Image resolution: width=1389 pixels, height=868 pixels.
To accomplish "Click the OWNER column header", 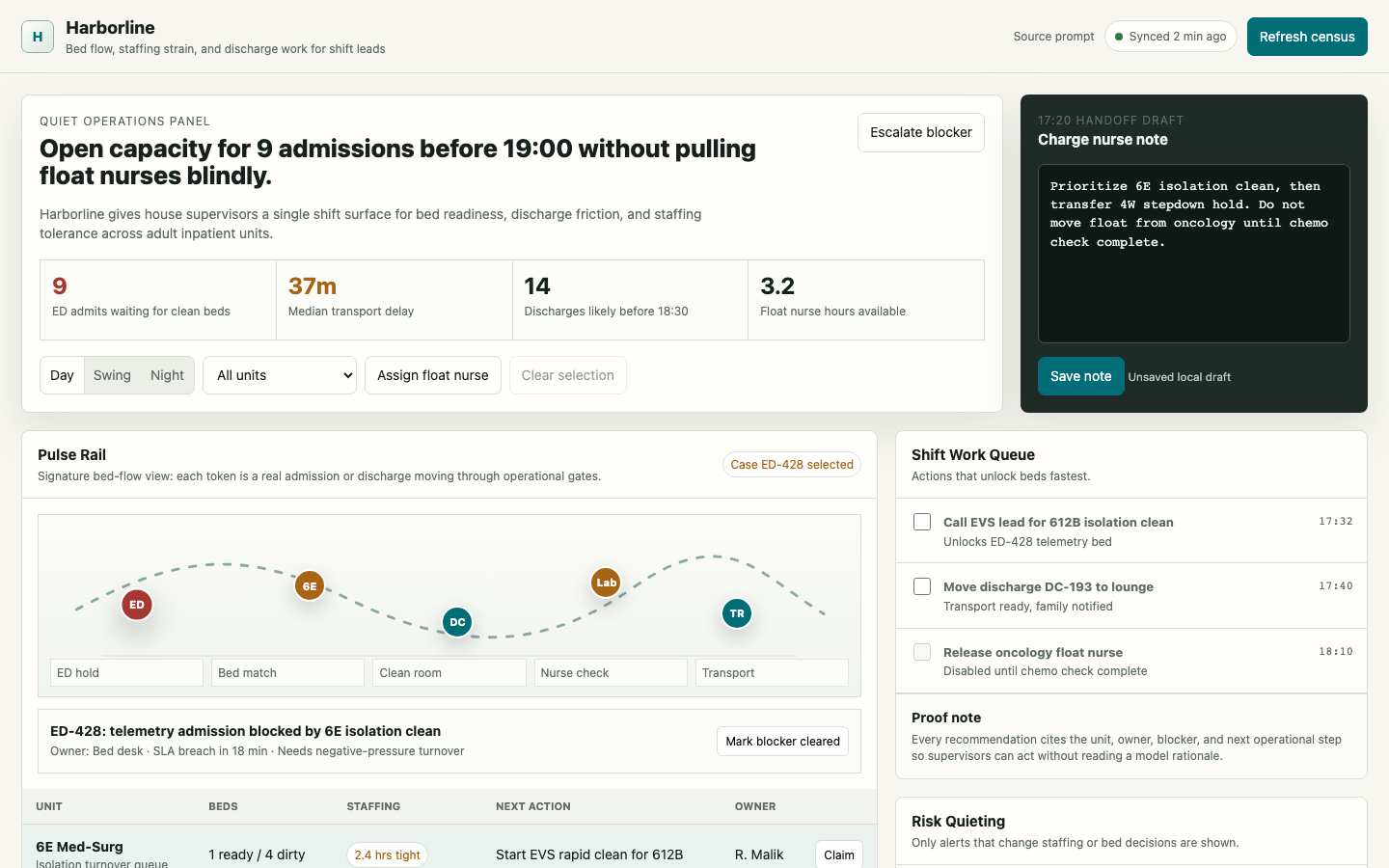I will coord(755,806).
